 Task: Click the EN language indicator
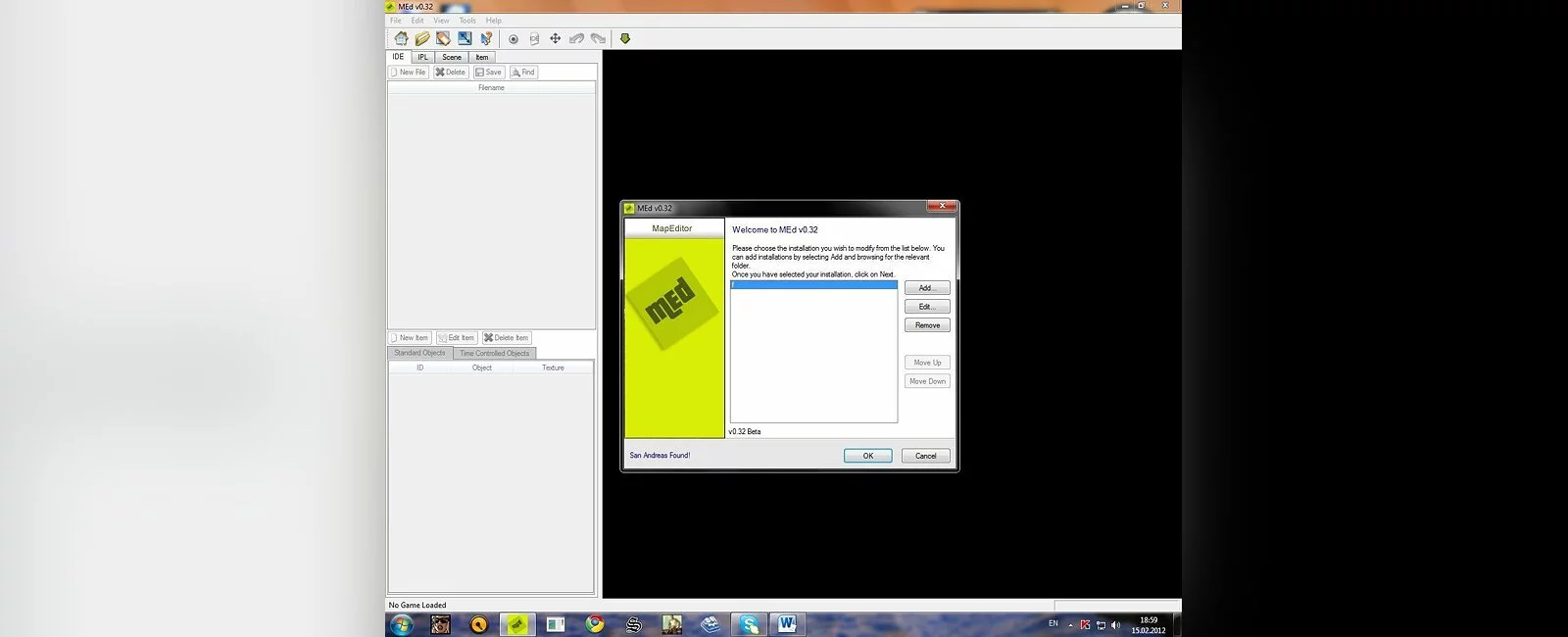coord(1053,624)
